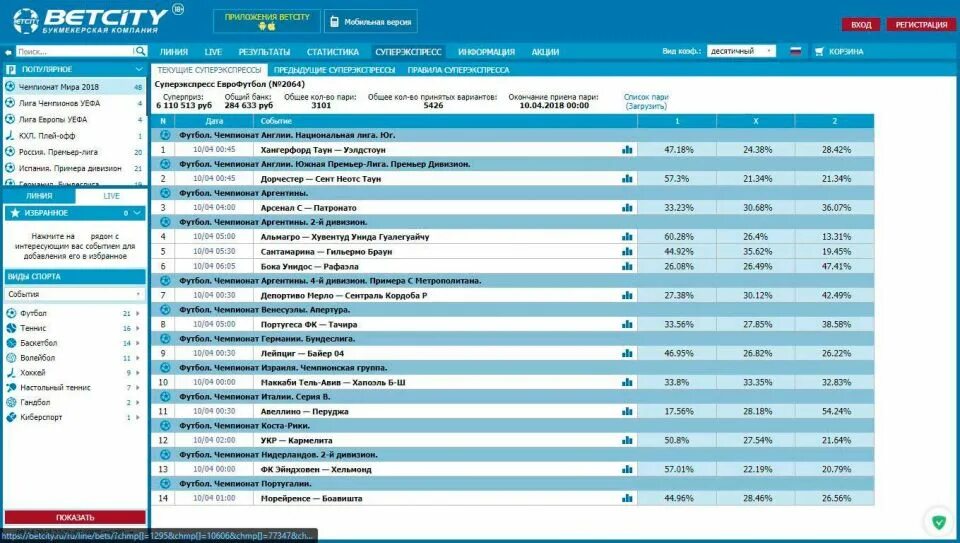Open the Приложения BetCity button

point(267,21)
